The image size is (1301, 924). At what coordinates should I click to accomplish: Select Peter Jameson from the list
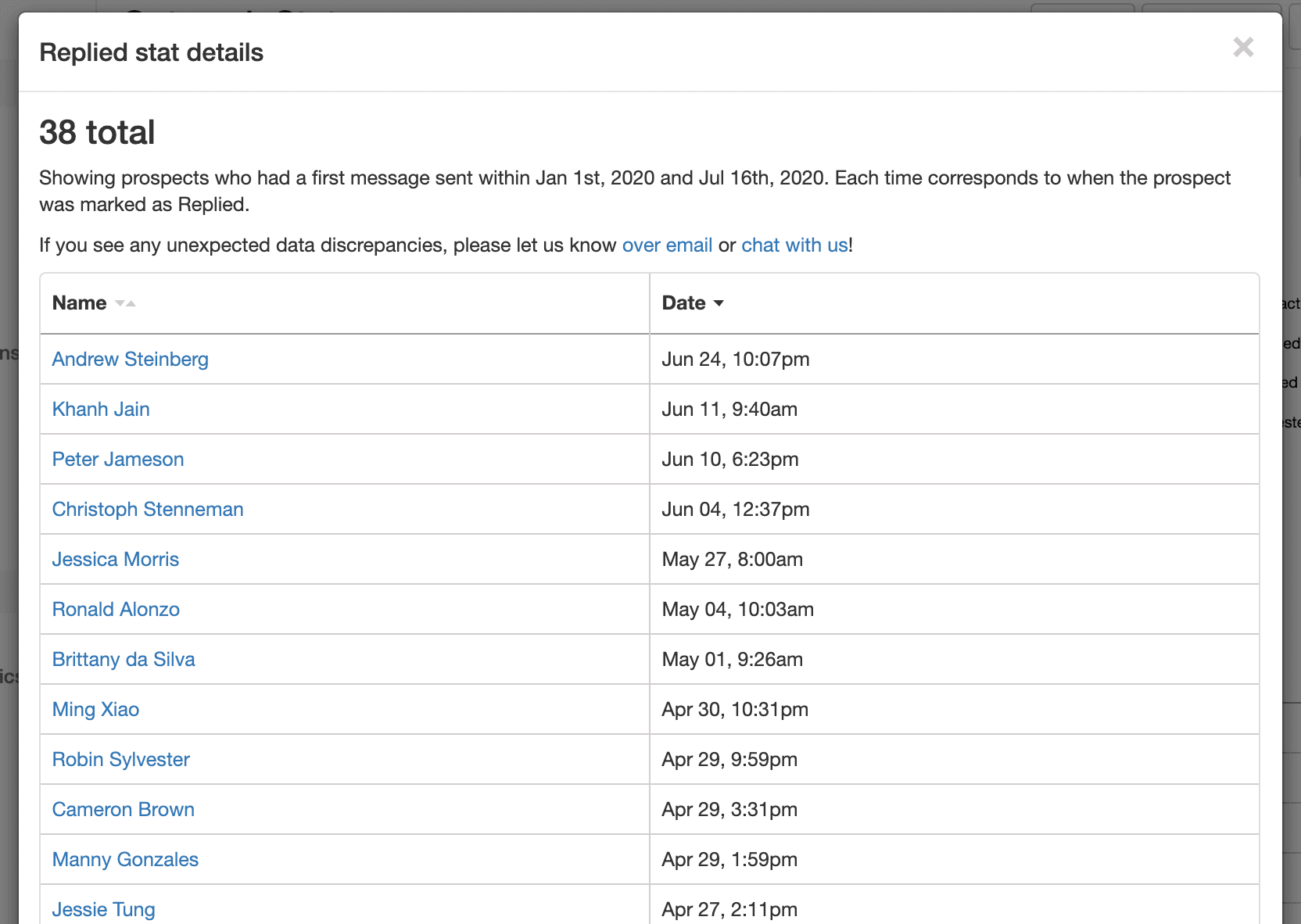118,459
